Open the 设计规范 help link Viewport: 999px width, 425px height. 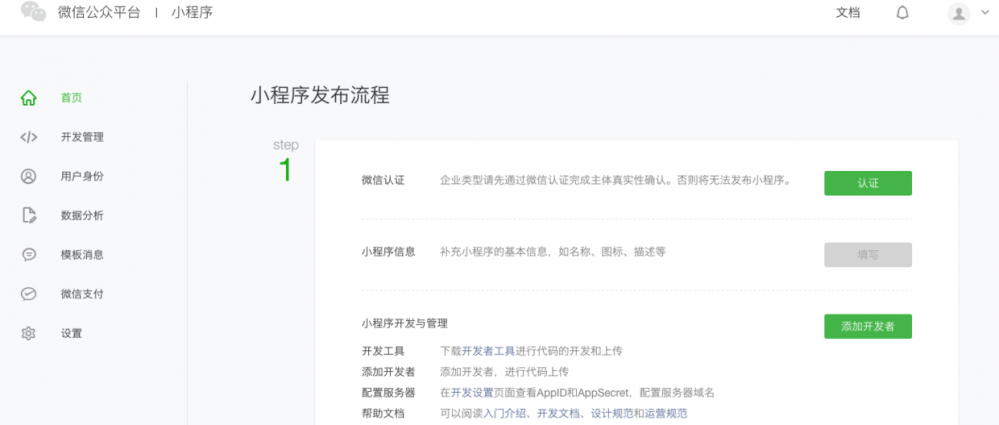(x=612, y=414)
